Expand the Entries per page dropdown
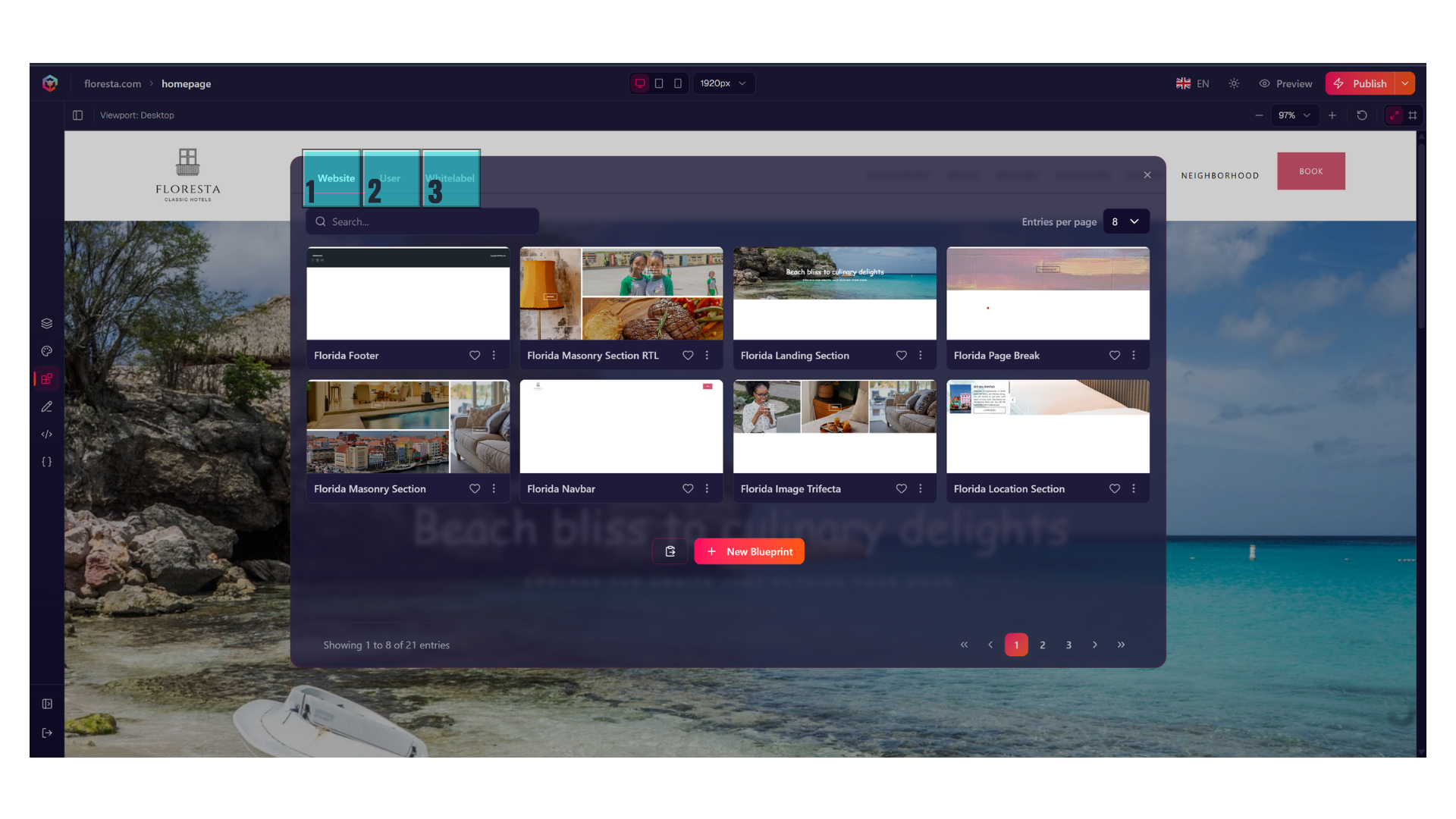The image size is (1456, 819). 1126,221
